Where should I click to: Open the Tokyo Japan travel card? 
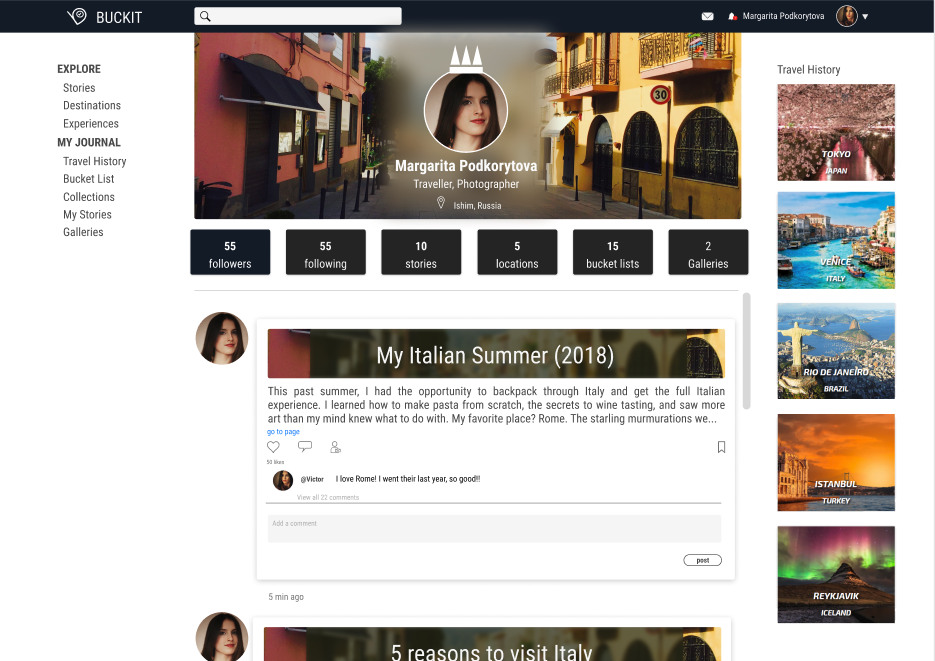pos(836,132)
